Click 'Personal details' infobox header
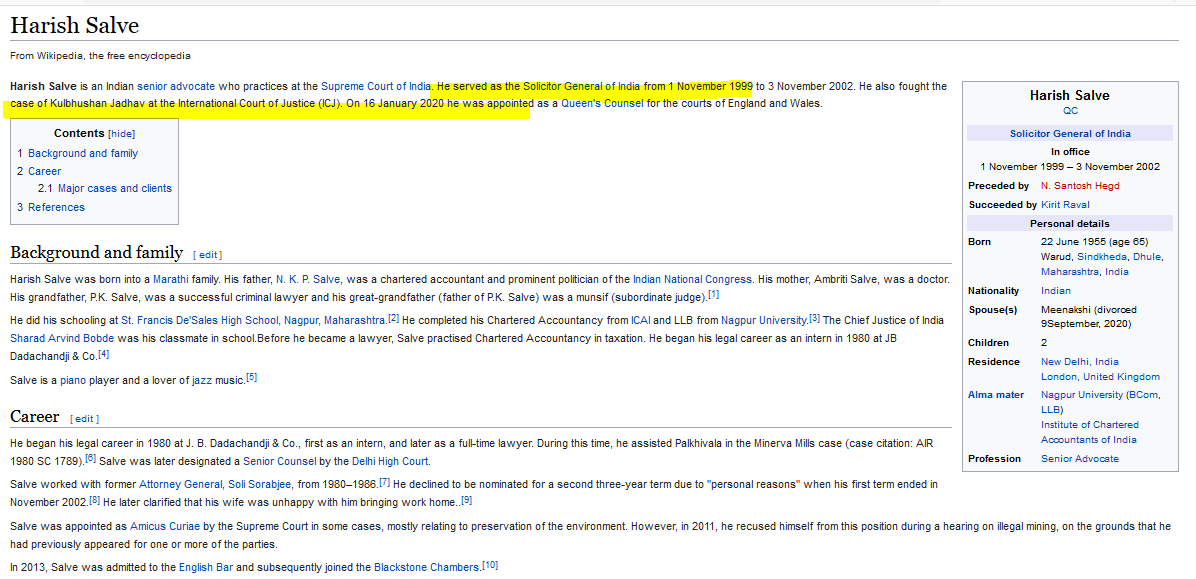The width and height of the screenshot is (1196, 579). click(x=1070, y=224)
